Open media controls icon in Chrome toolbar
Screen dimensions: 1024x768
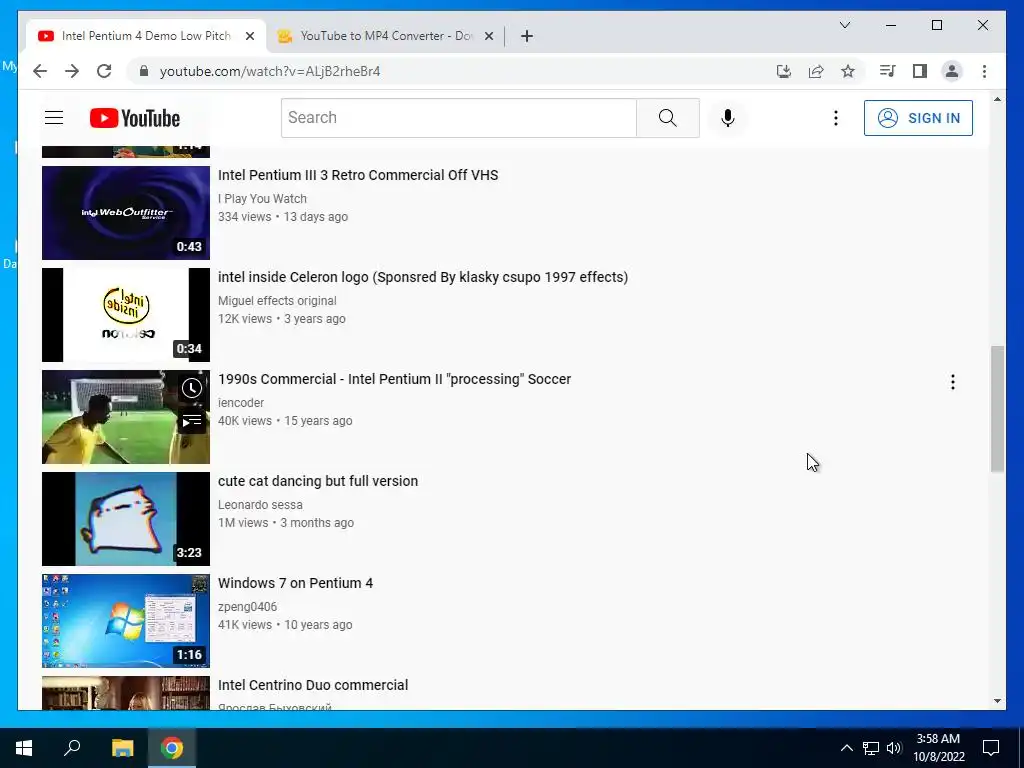[887, 71]
